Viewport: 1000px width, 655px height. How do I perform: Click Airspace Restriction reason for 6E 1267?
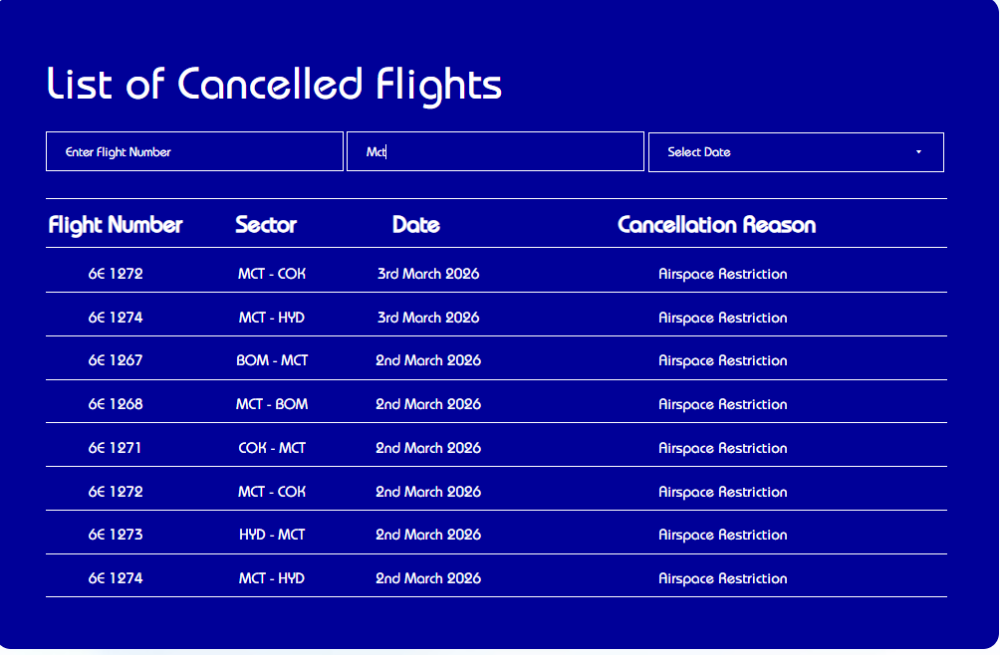coord(722,361)
